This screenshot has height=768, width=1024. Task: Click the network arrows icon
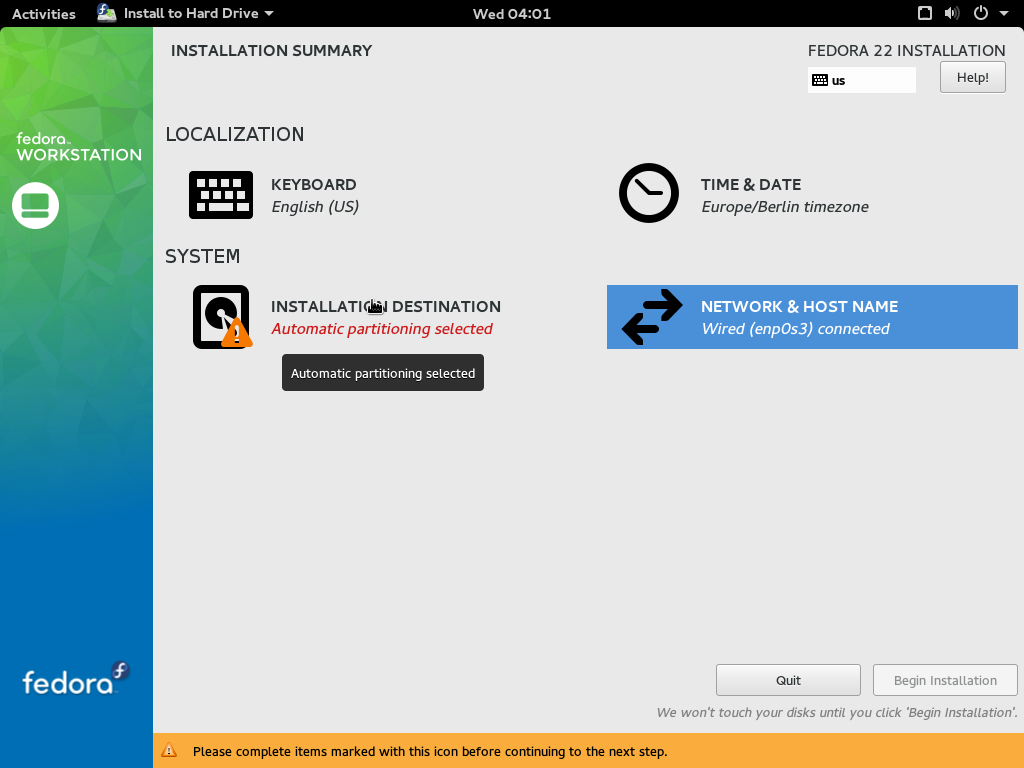[x=652, y=317]
